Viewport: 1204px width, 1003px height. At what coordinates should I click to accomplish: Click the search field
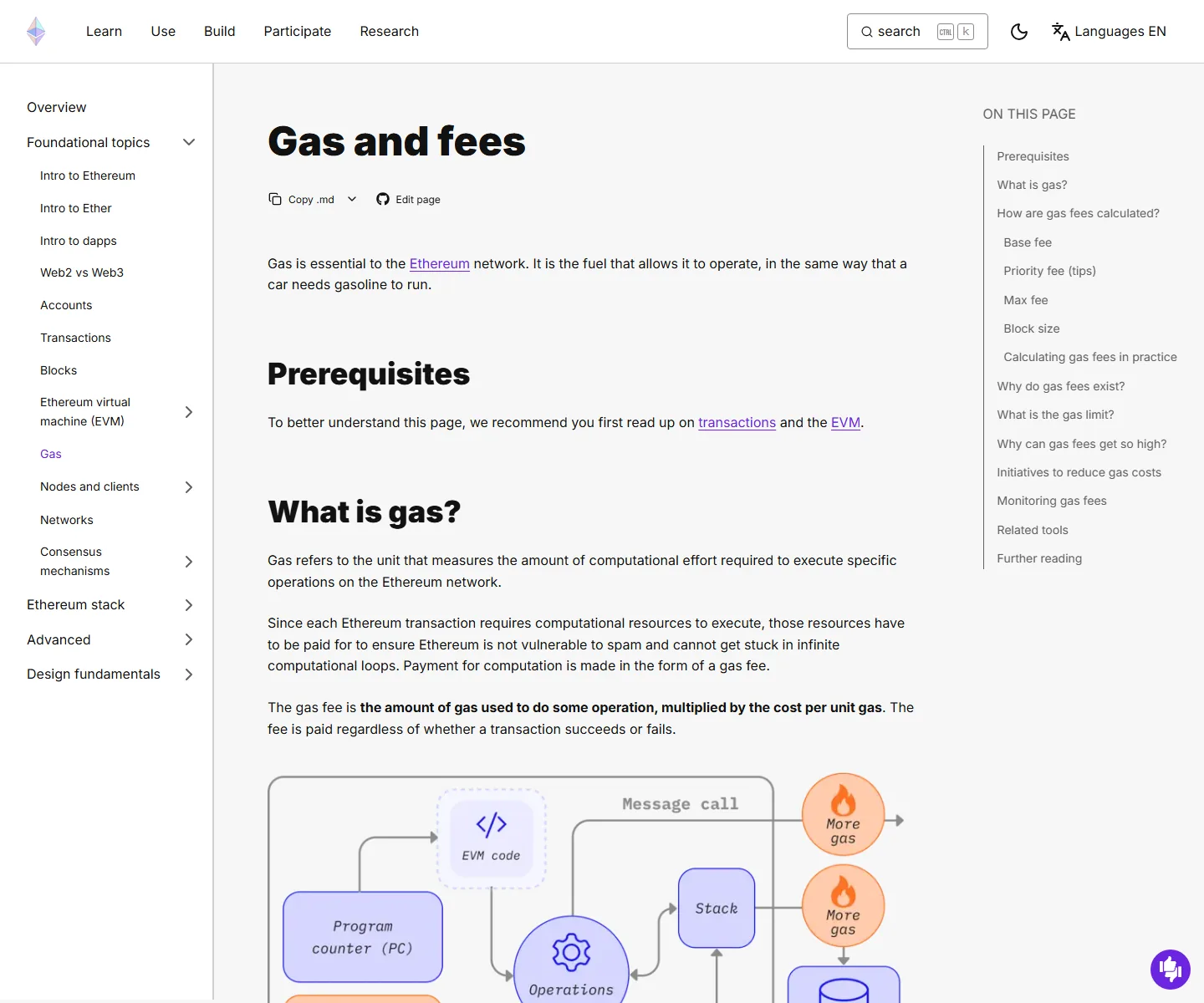click(x=917, y=32)
